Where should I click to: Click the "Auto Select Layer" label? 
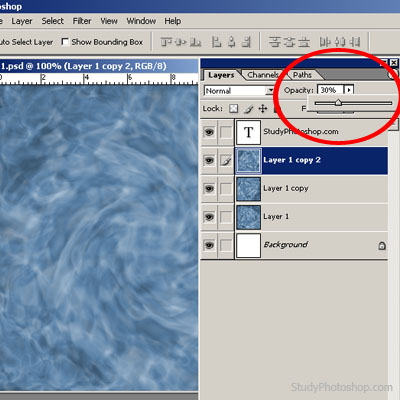click(27, 42)
